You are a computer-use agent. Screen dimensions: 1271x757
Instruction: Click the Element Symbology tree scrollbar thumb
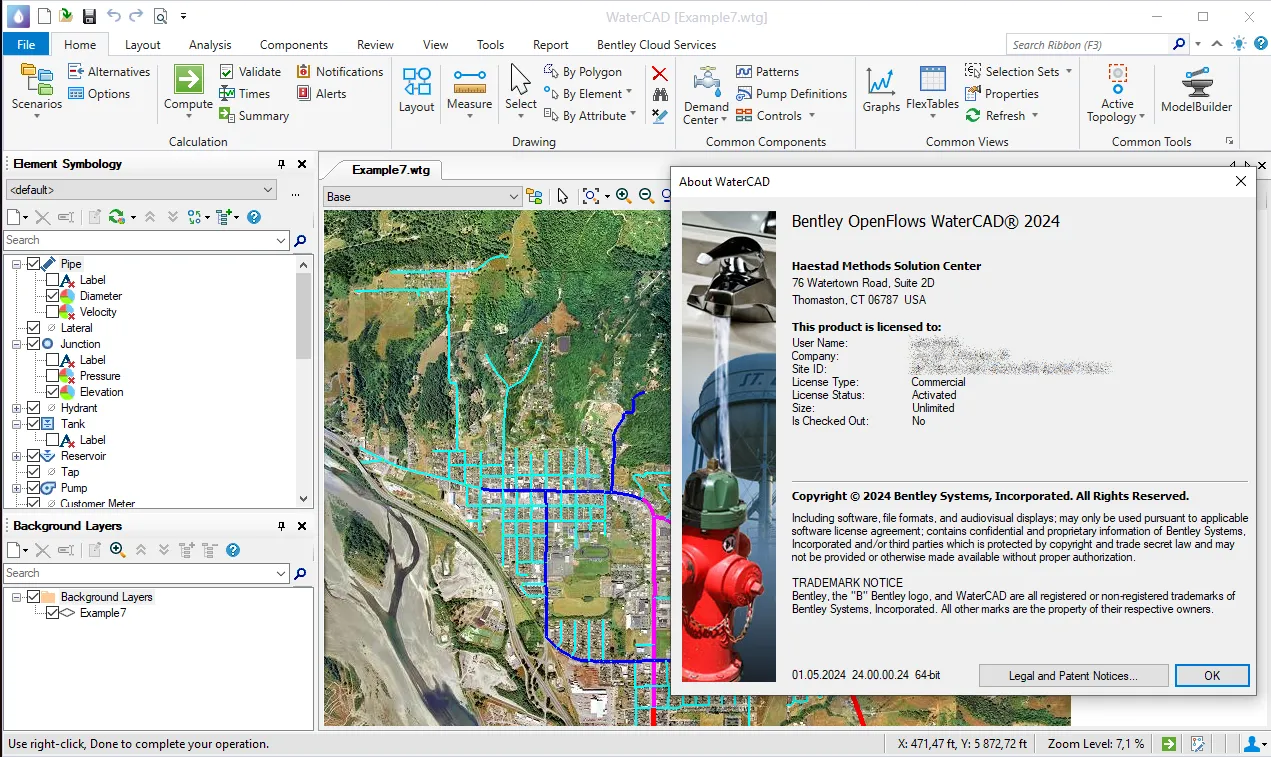[x=304, y=315]
